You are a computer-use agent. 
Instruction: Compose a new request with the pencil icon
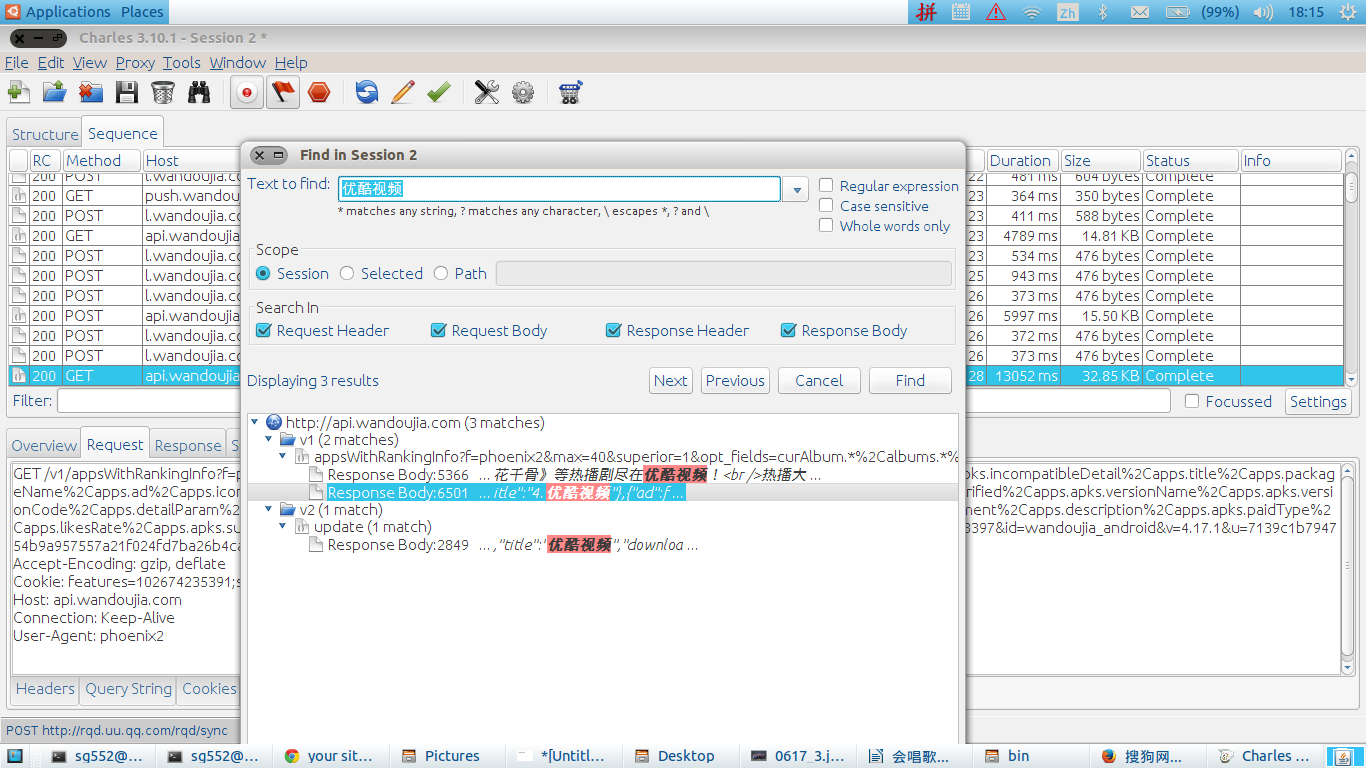coord(402,92)
